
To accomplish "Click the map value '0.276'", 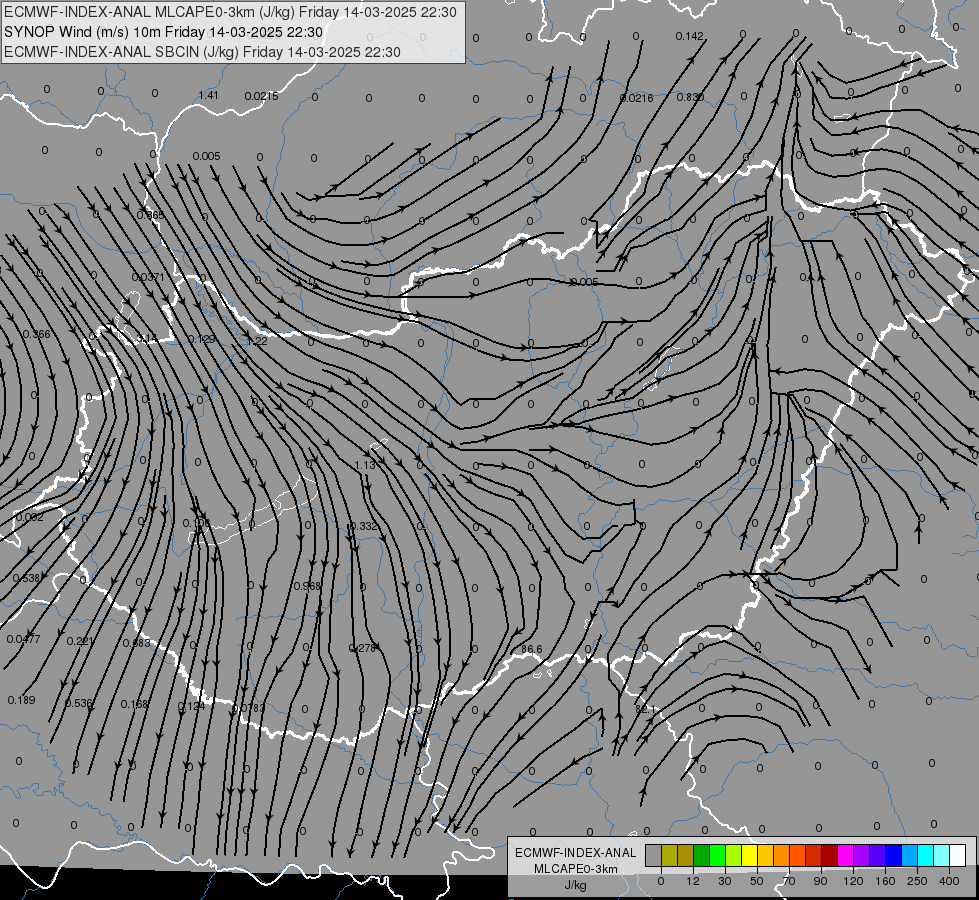I will point(363,648).
